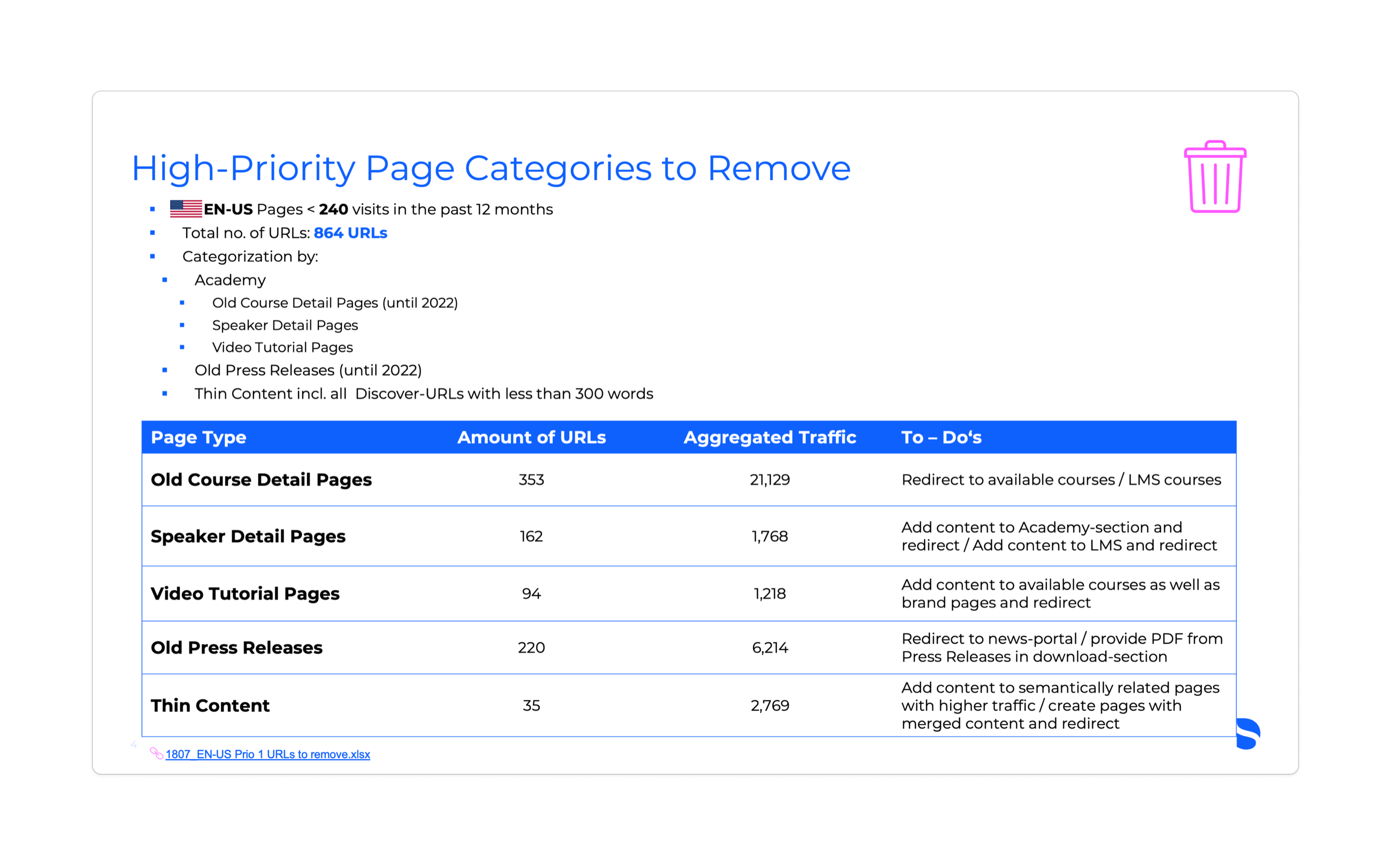The image size is (1391, 868).
Task: Click the '1,218' traffic cell
Action: [769, 594]
